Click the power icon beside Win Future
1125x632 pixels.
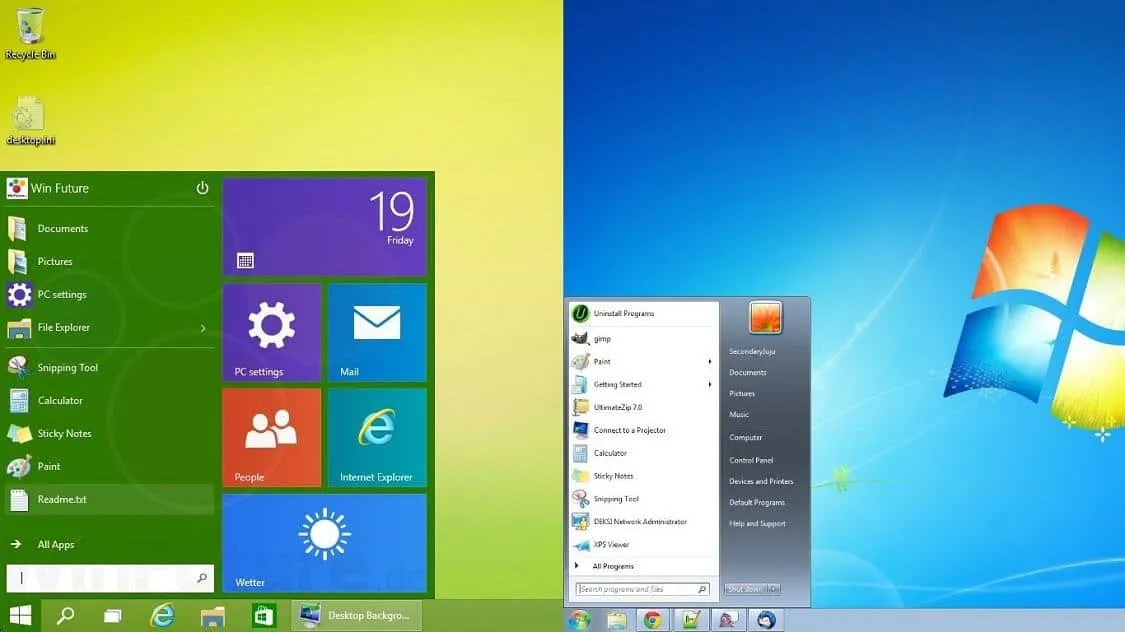click(202, 188)
